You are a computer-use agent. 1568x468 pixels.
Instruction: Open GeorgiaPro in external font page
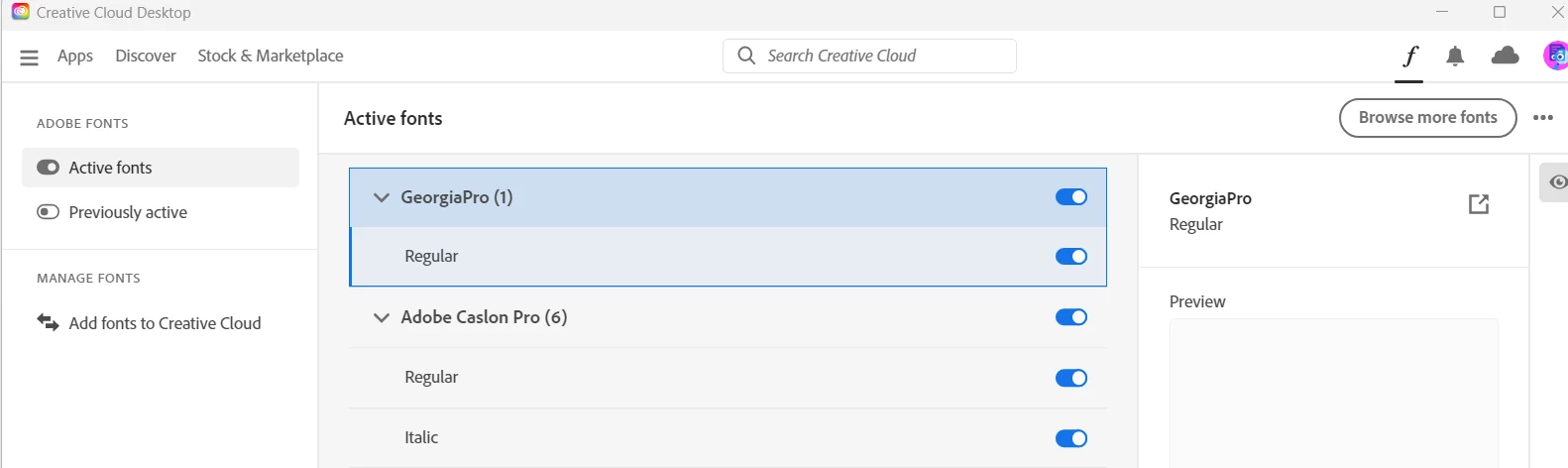[x=1478, y=203]
